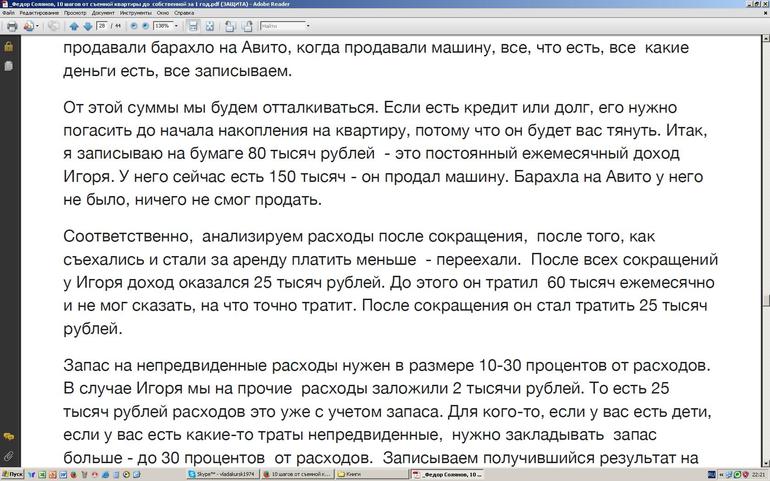The image size is (770, 481).
Task: Click the vertical scrollbar of the document
Action: [x=763, y=250]
